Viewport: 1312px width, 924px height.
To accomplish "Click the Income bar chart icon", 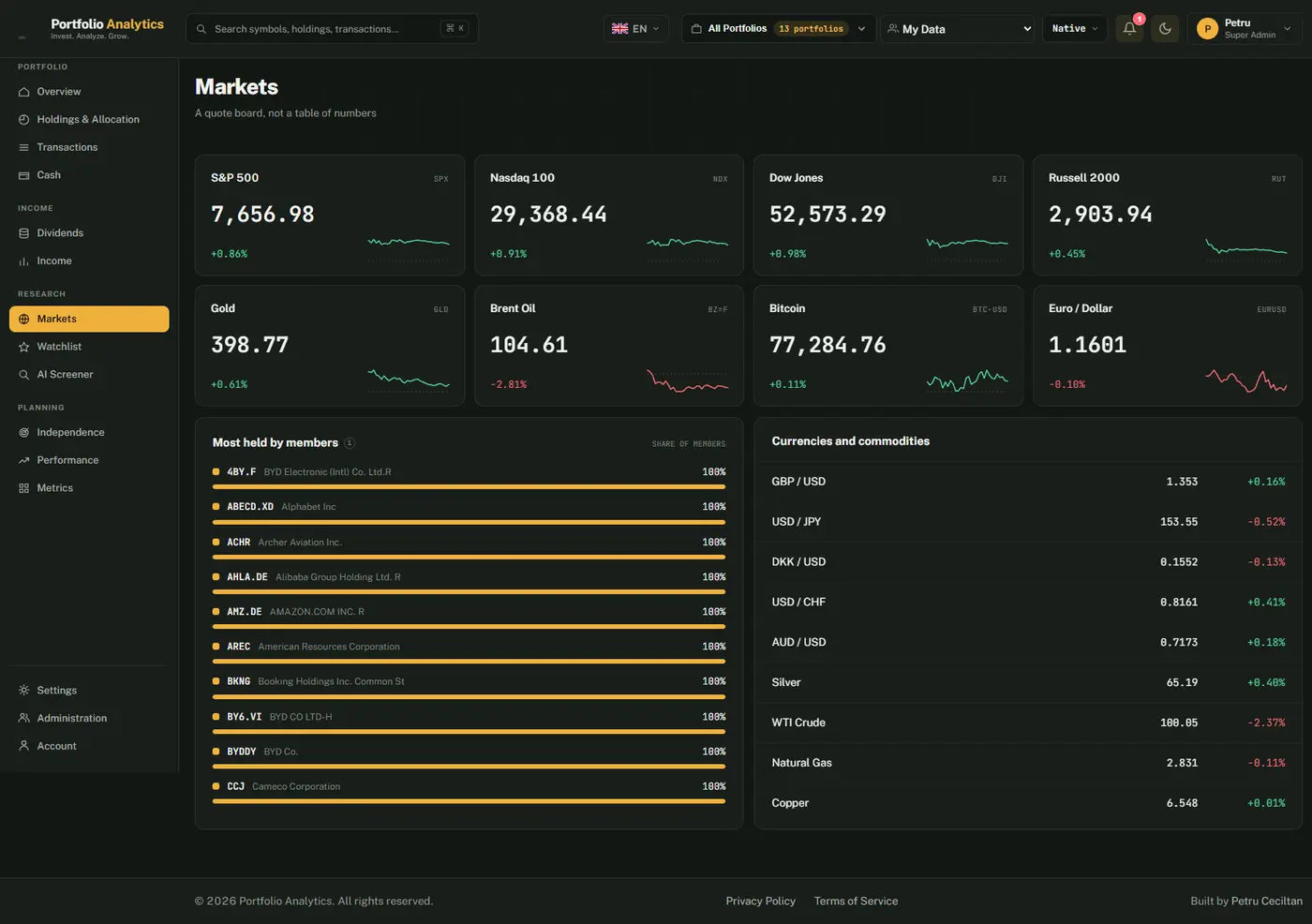I will [x=24, y=261].
